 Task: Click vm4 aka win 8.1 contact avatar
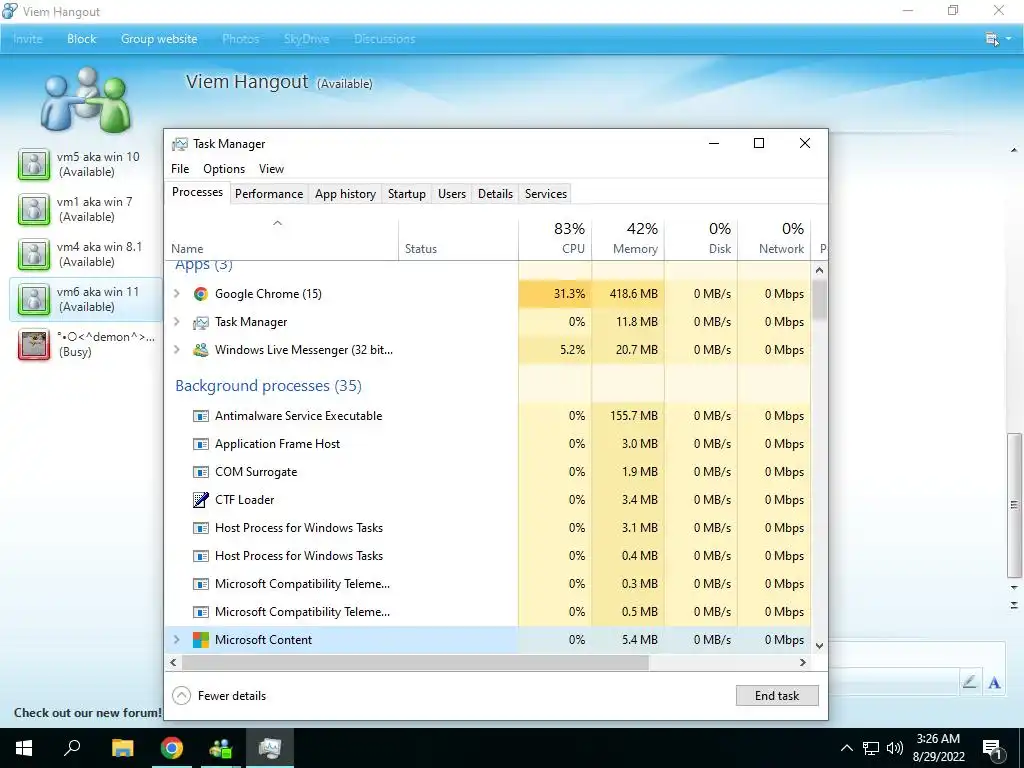click(34, 254)
